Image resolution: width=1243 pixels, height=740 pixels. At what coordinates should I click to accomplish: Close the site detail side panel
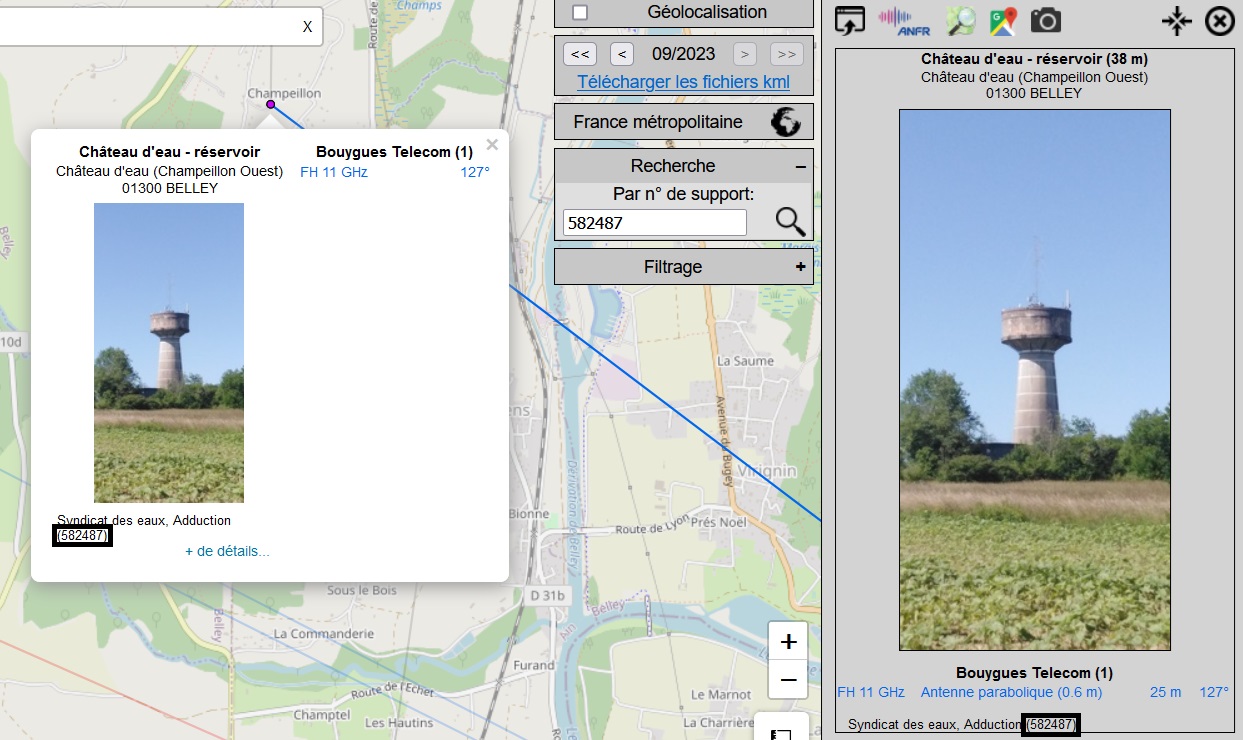pyautogui.click(x=1220, y=21)
